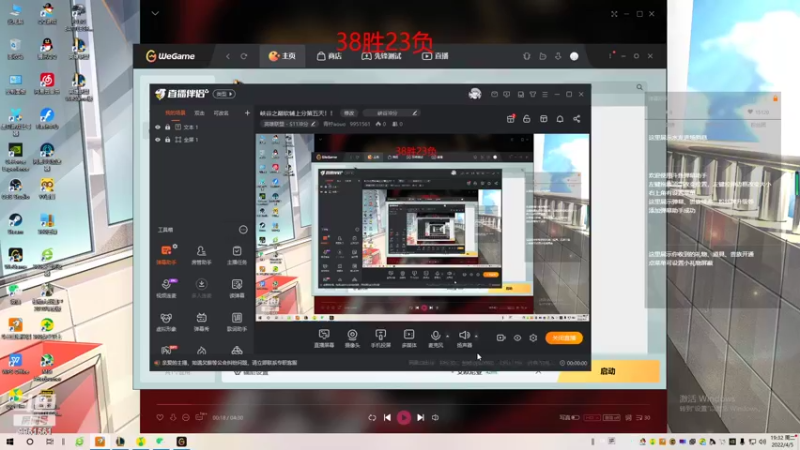Toggle preview eye icon beside the settings gear
The height and width of the screenshot is (450, 800).
tap(517, 338)
